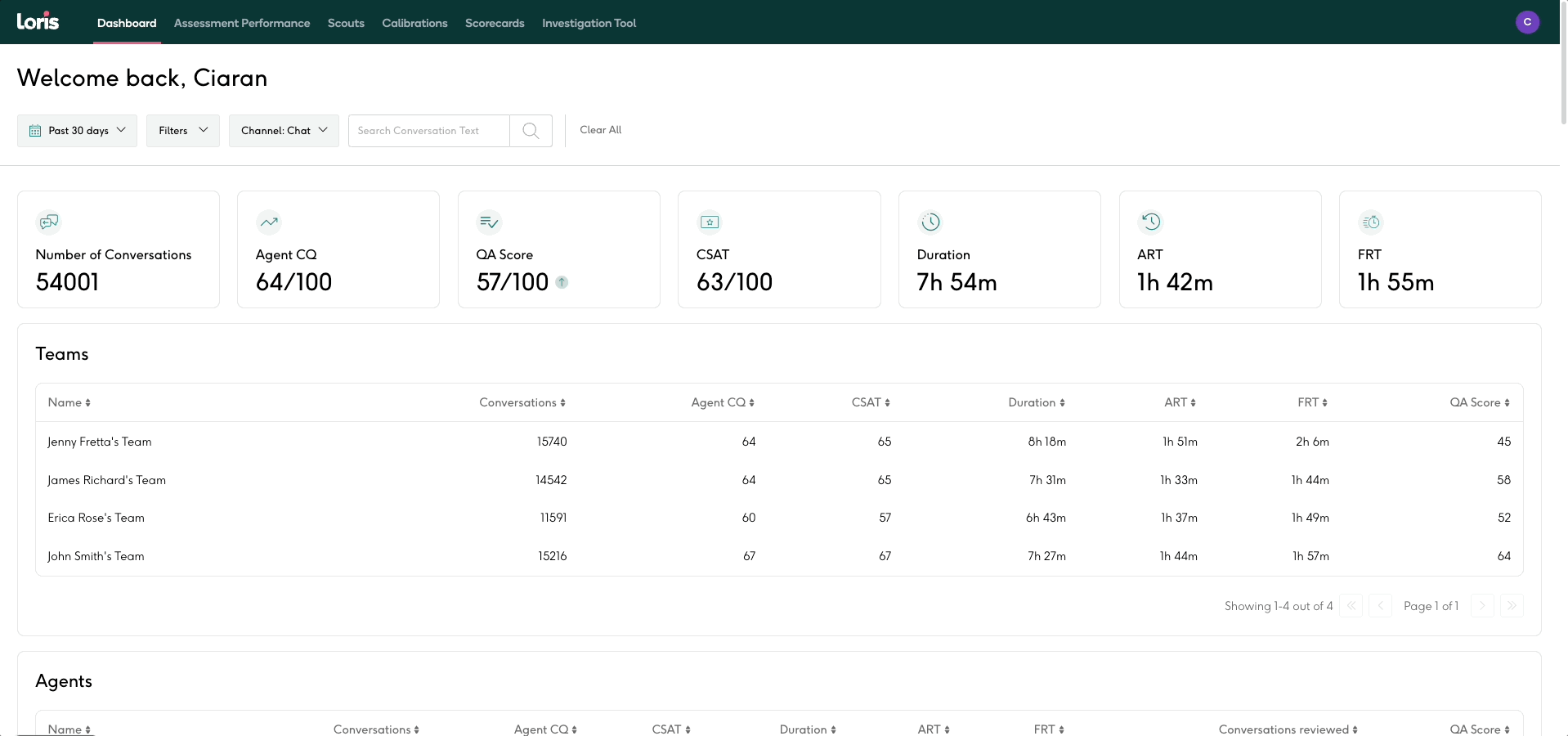This screenshot has height=736, width=1568.
Task: Click the FRT fast timer icon
Action: (1371, 222)
